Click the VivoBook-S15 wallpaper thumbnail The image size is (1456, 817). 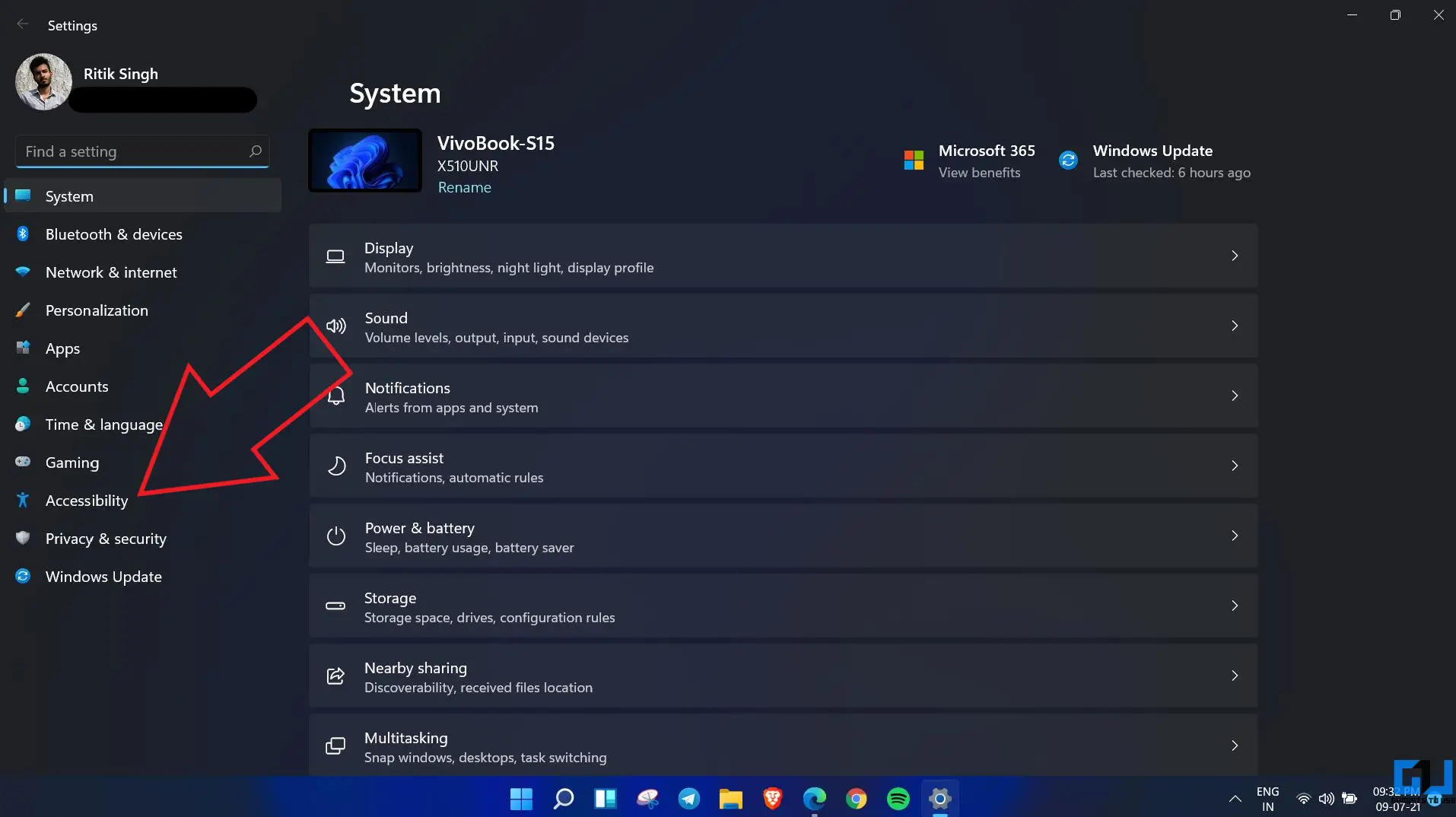(x=365, y=161)
